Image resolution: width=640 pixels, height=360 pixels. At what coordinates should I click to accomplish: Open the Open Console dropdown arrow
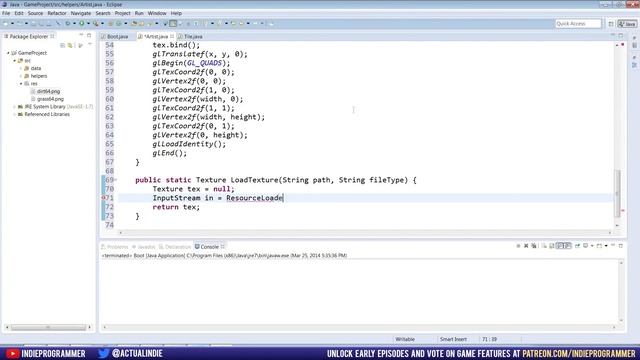606,246
